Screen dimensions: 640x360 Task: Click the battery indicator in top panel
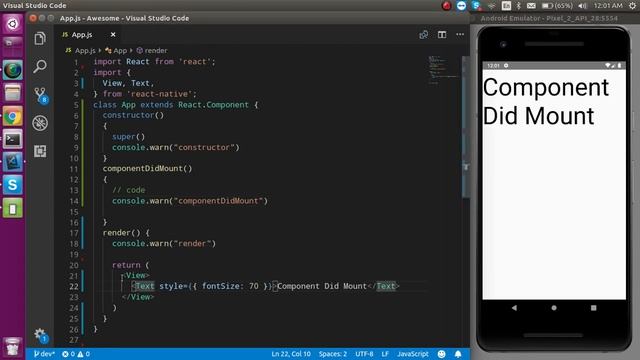[x=557, y=6]
